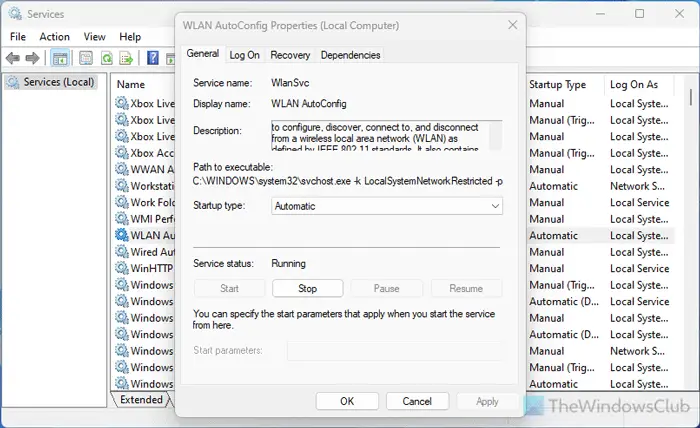Screen dimensions: 700x428
Task: Maximize the Services window
Action: pos(639,14)
